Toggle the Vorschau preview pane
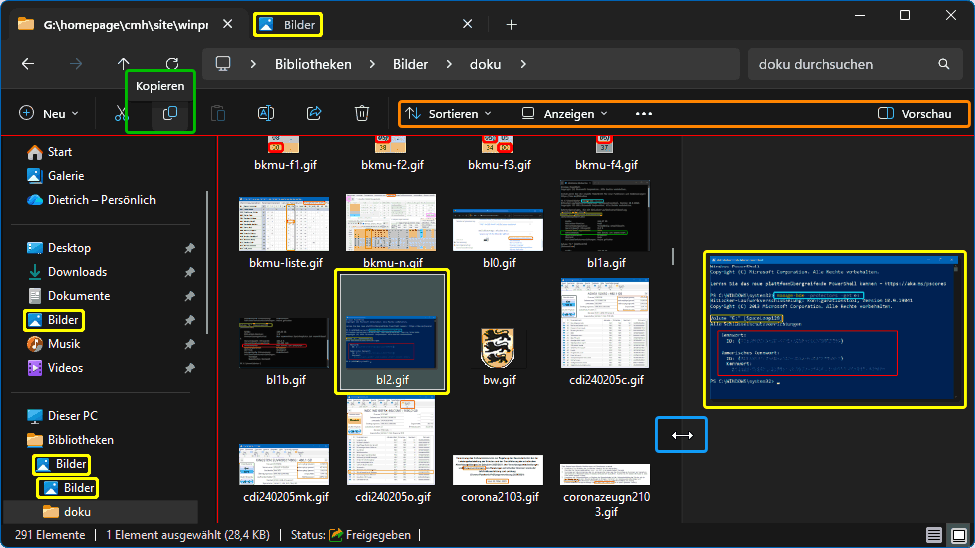The width and height of the screenshot is (975, 548). click(914, 114)
